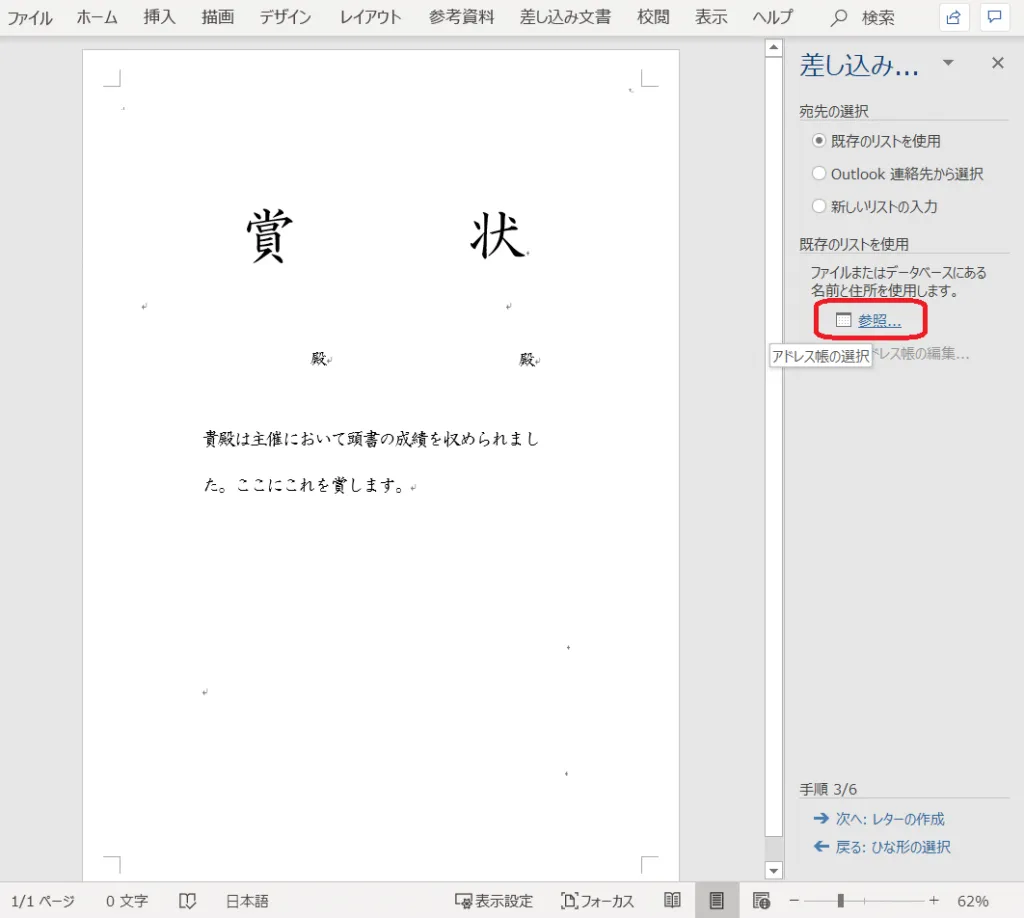1024x918 pixels.
Task: Enable フォーカス mode from the status bar
Action: (597, 901)
